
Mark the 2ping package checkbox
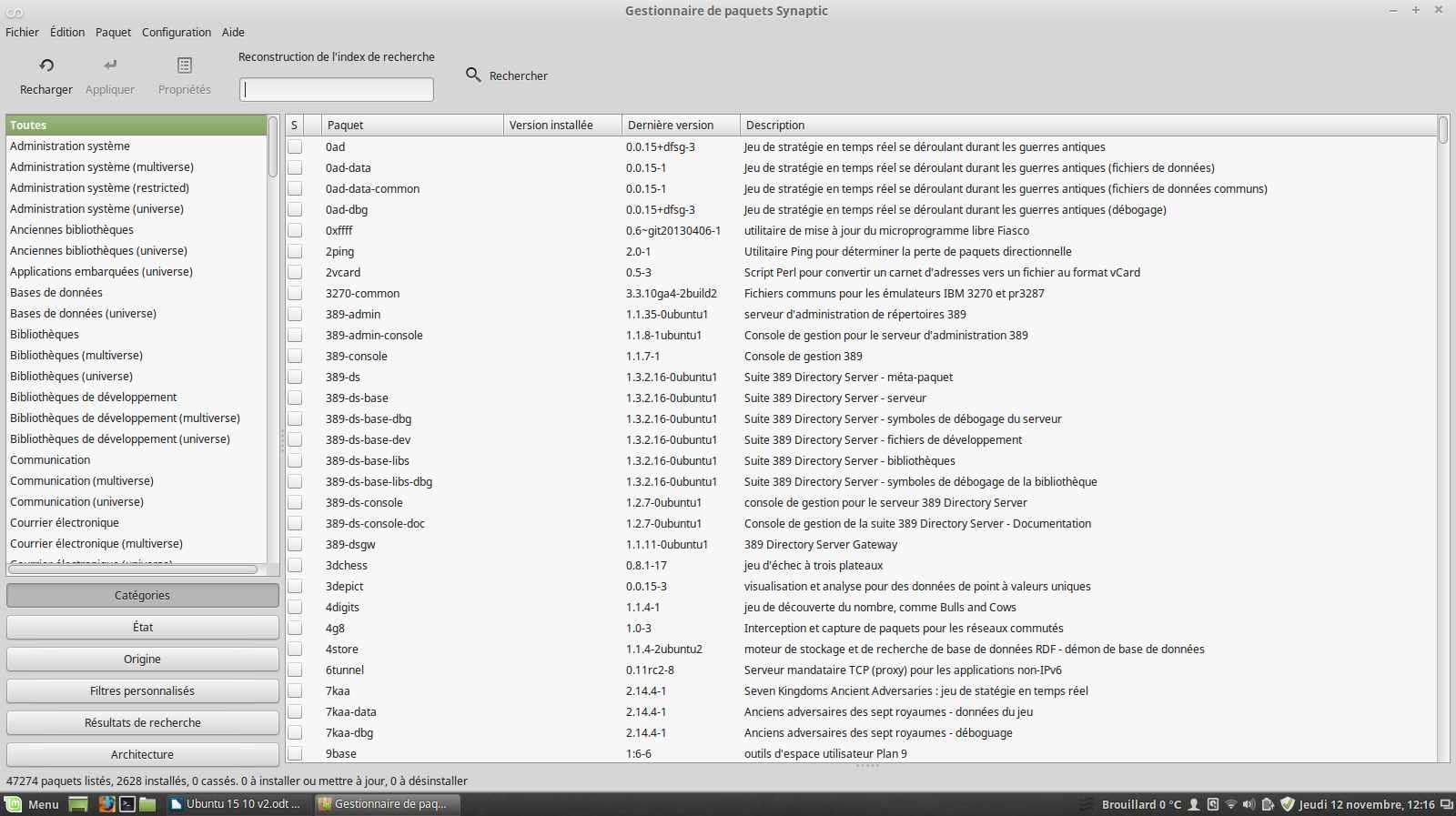(295, 251)
